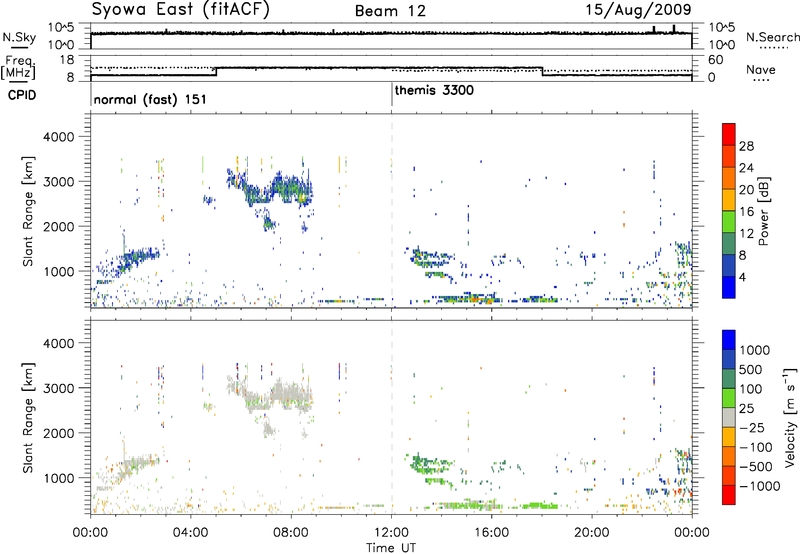This screenshot has width=800, height=554.
Task: Click the 'Slant Range [km]' label of power panel
Action: click(x=28, y=211)
